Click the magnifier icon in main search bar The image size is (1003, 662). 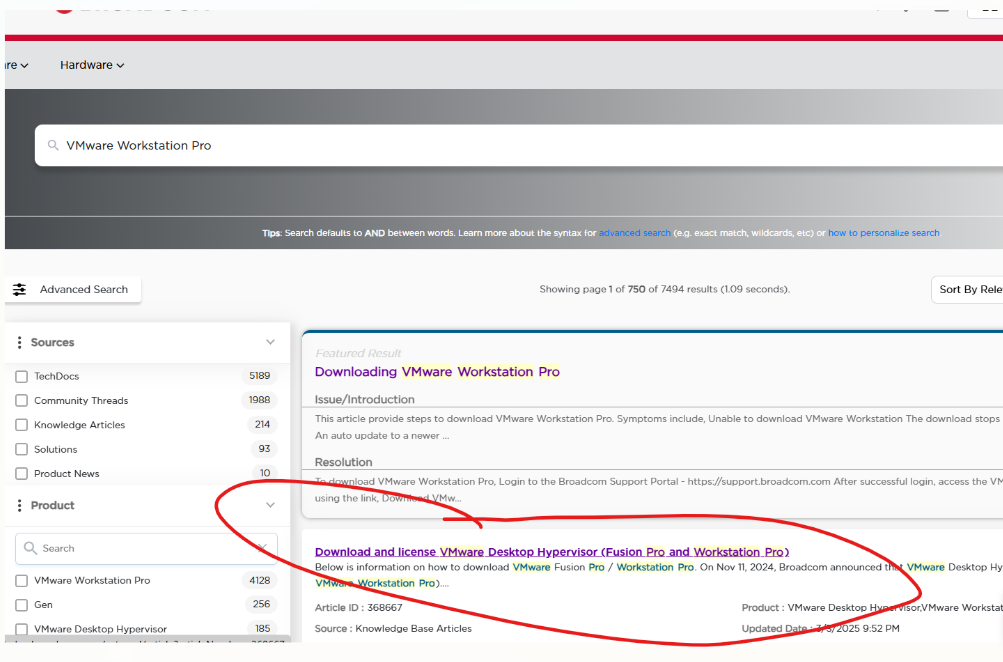point(53,145)
